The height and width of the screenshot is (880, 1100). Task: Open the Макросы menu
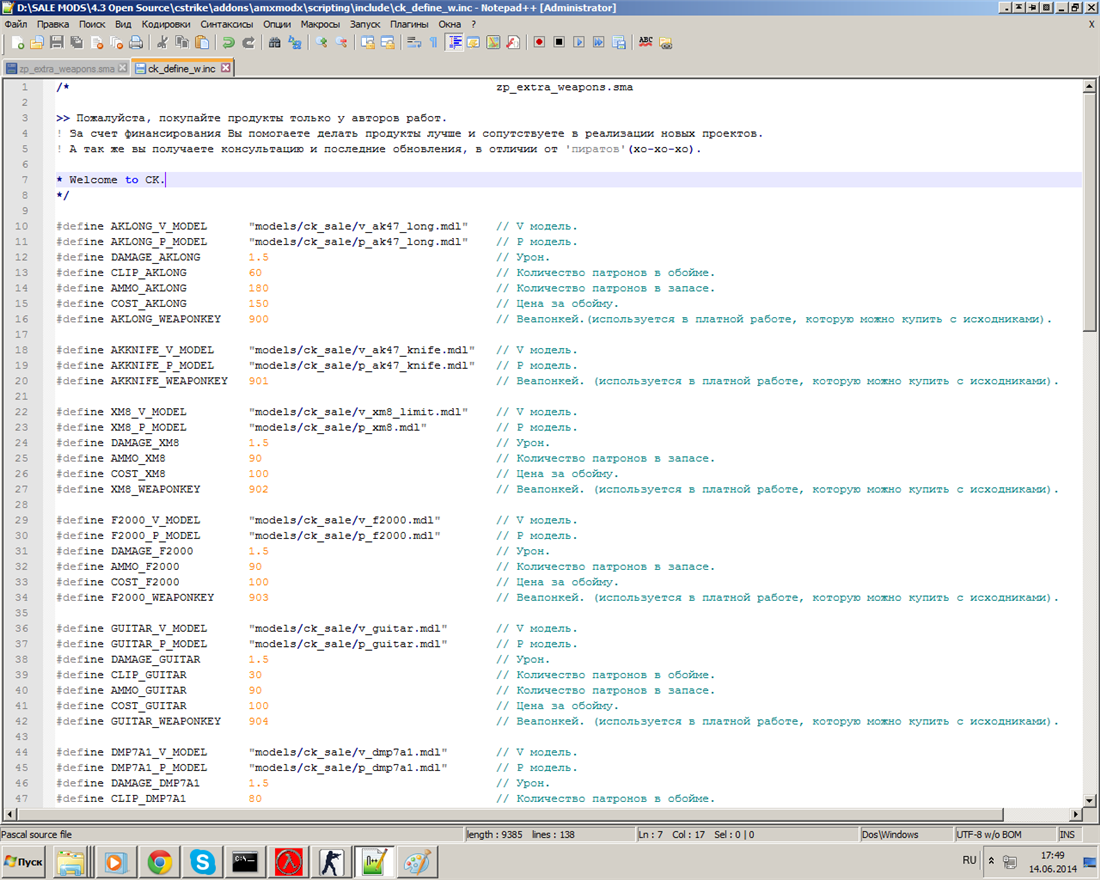tap(320, 24)
